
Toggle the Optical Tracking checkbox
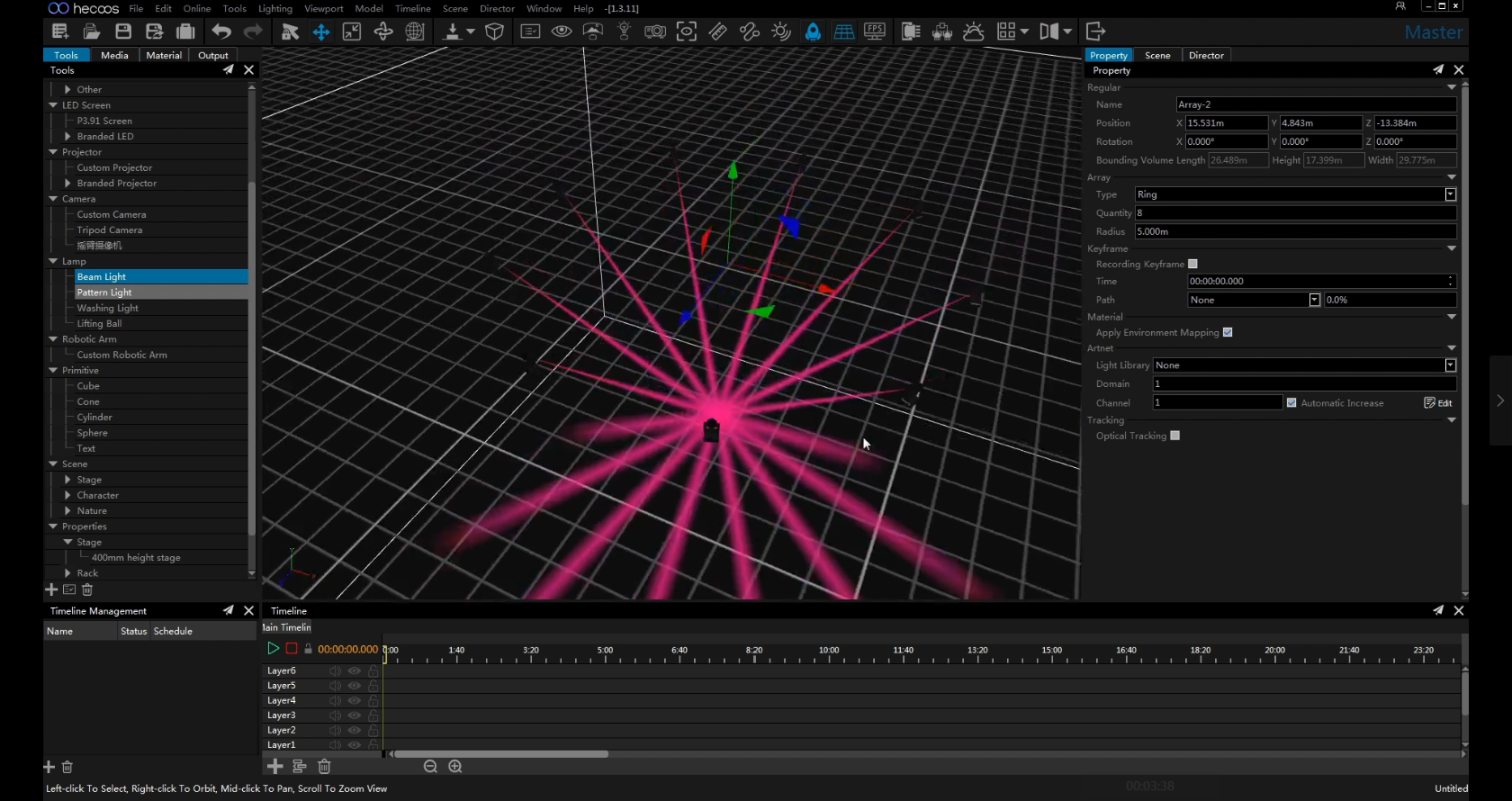tap(1174, 436)
